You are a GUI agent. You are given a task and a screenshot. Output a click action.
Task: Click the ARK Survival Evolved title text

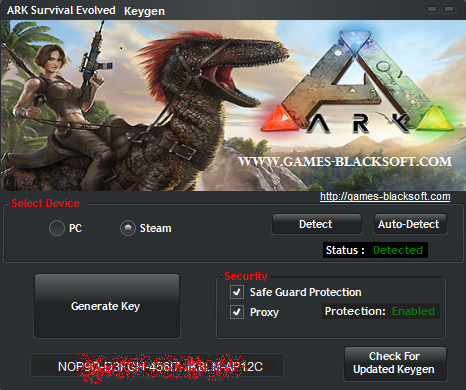point(61,10)
